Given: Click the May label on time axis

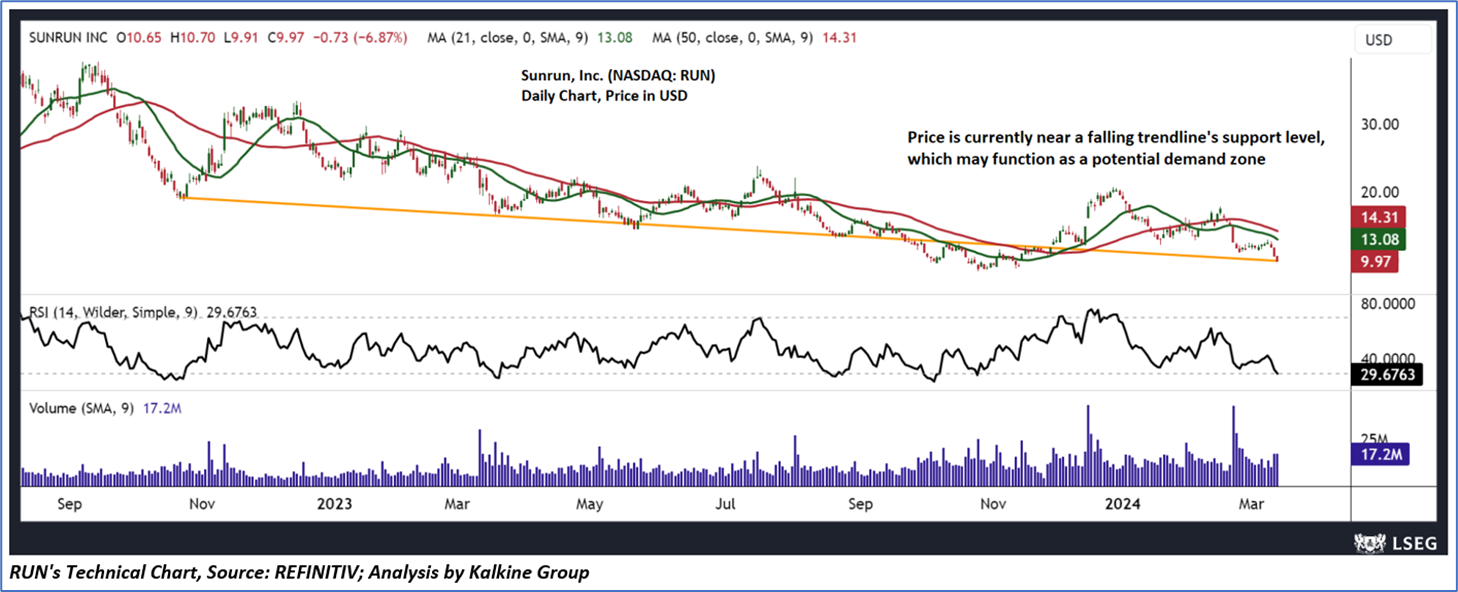Looking at the screenshot, I should (x=590, y=504).
